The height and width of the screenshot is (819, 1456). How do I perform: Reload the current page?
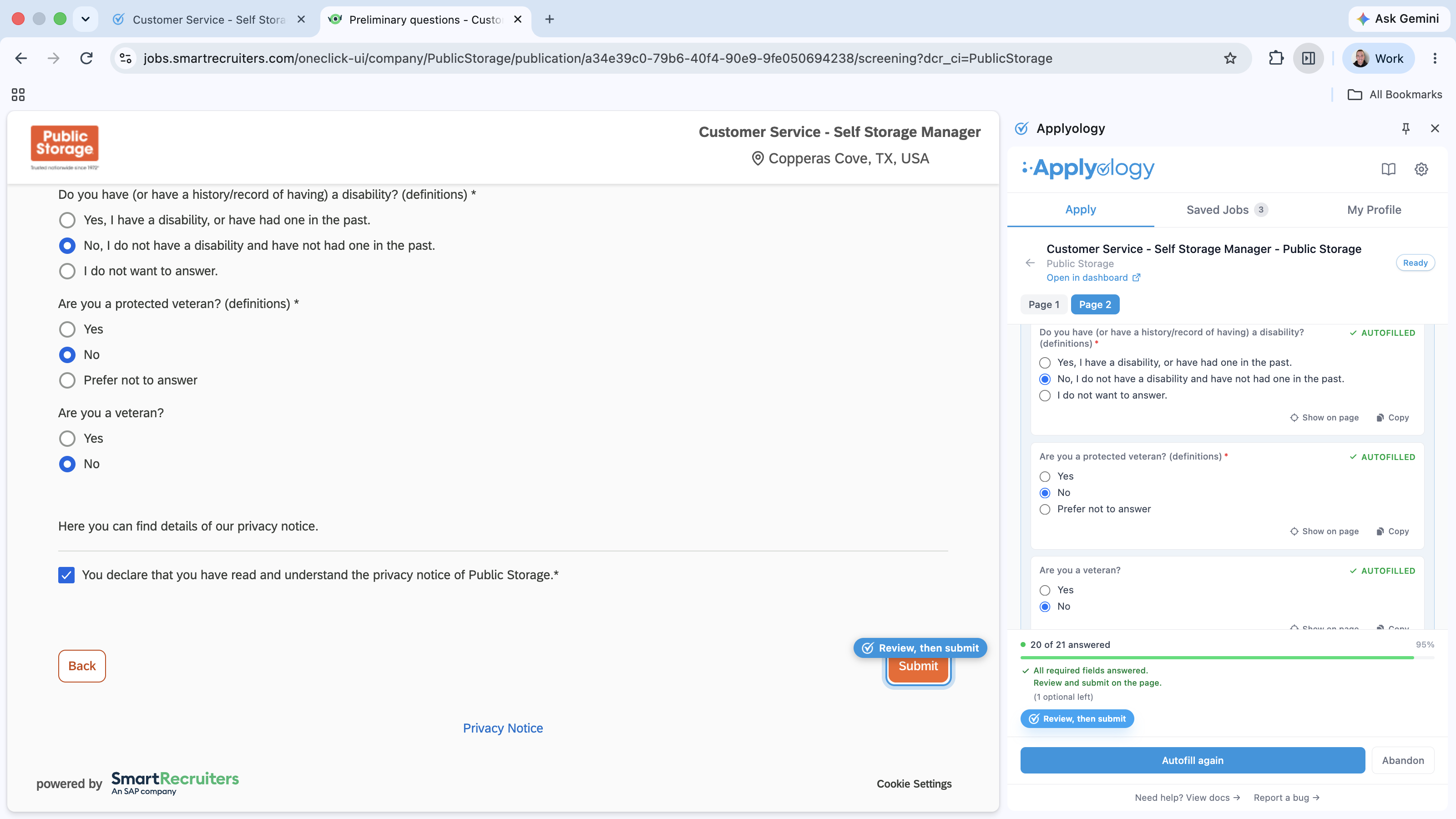pyautogui.click(x=86, y=58)
